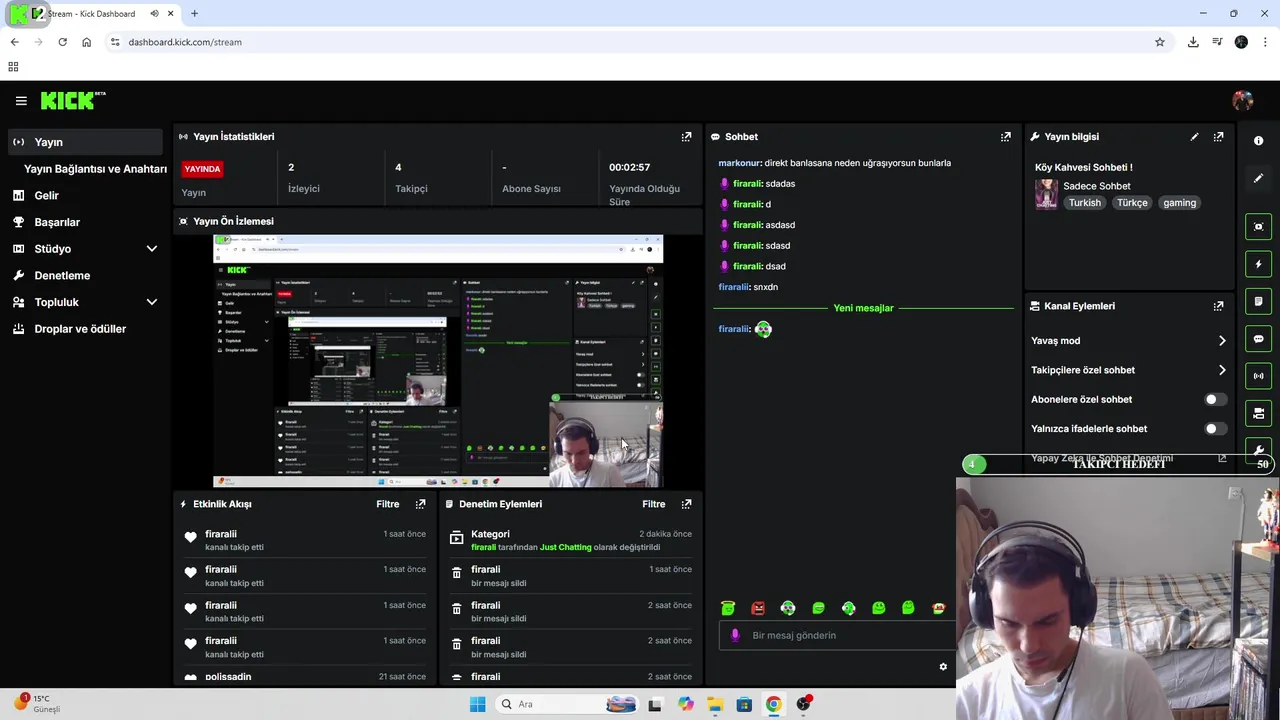Toggle the chat bubble widget in right sidebar
This screenshot has width=1280, height=720.
coord(1258,339)
